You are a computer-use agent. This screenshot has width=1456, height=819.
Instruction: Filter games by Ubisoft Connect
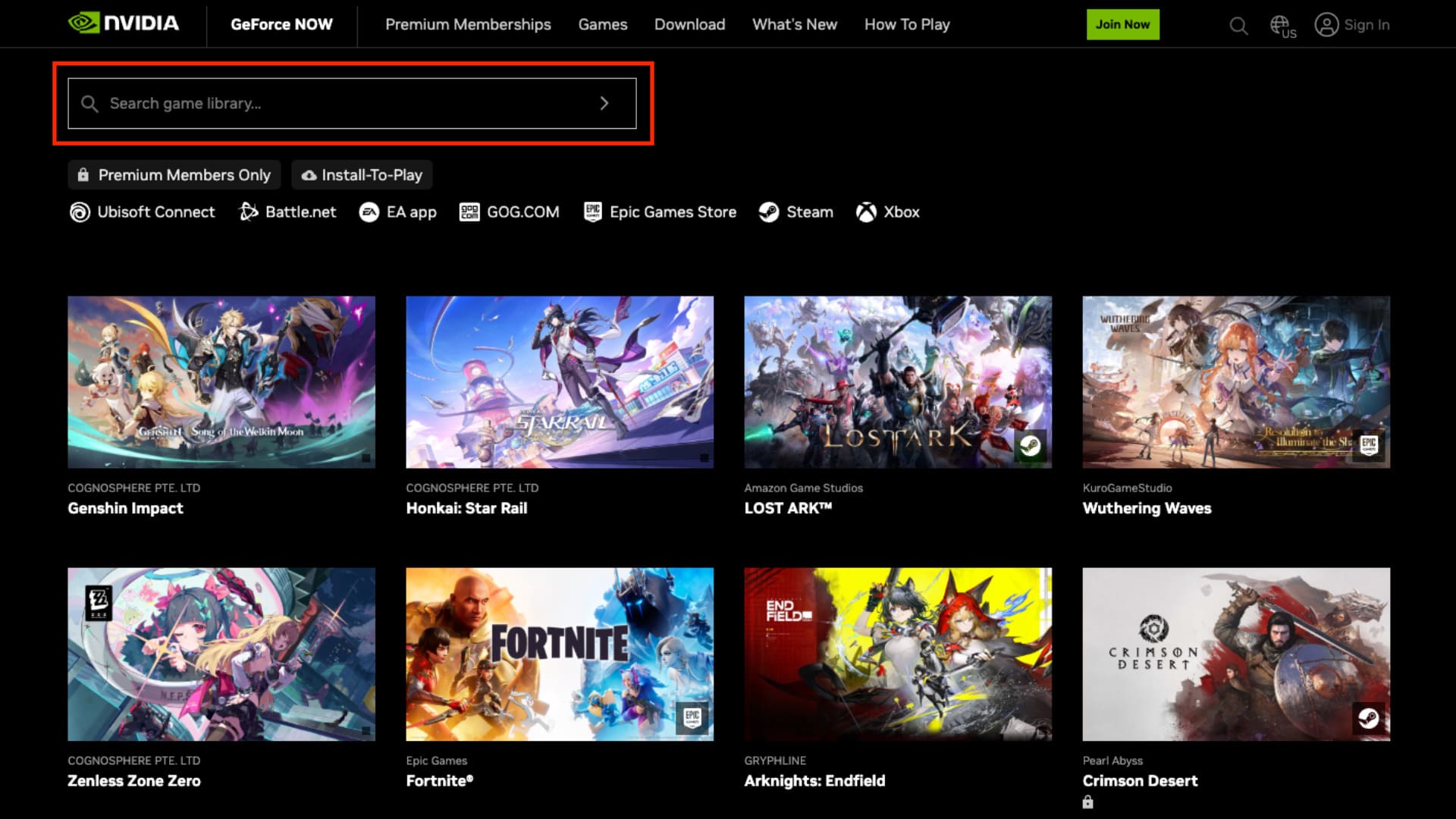tap(142, 212)
